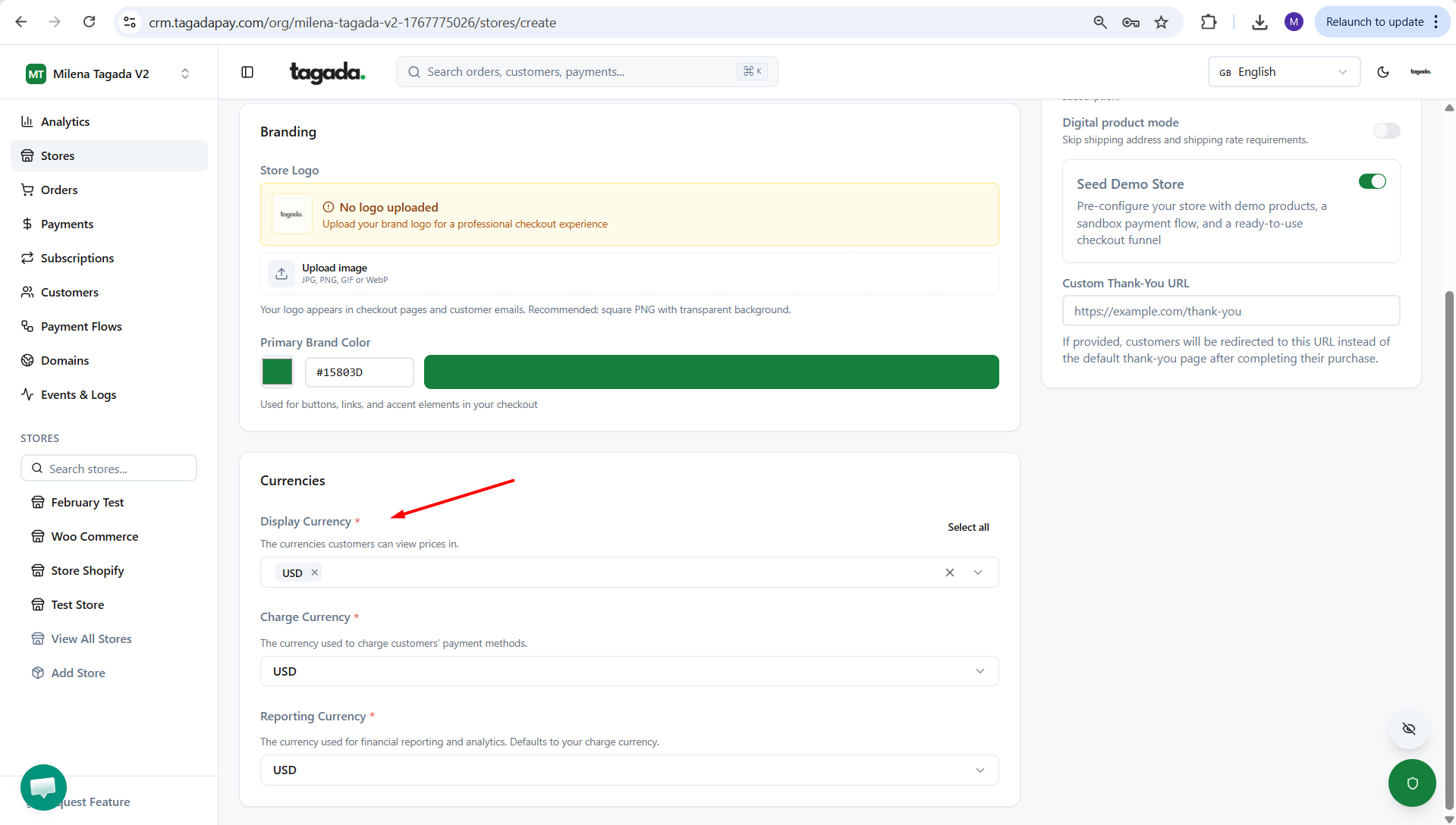Enable Digital product mode switch

tap(1386, 131)
